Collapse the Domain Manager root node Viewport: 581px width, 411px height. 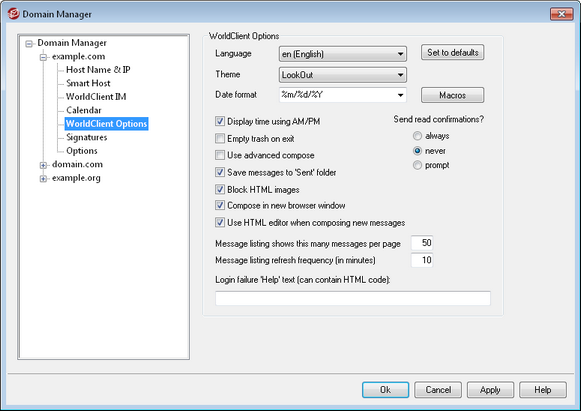[x=29, y=44]
